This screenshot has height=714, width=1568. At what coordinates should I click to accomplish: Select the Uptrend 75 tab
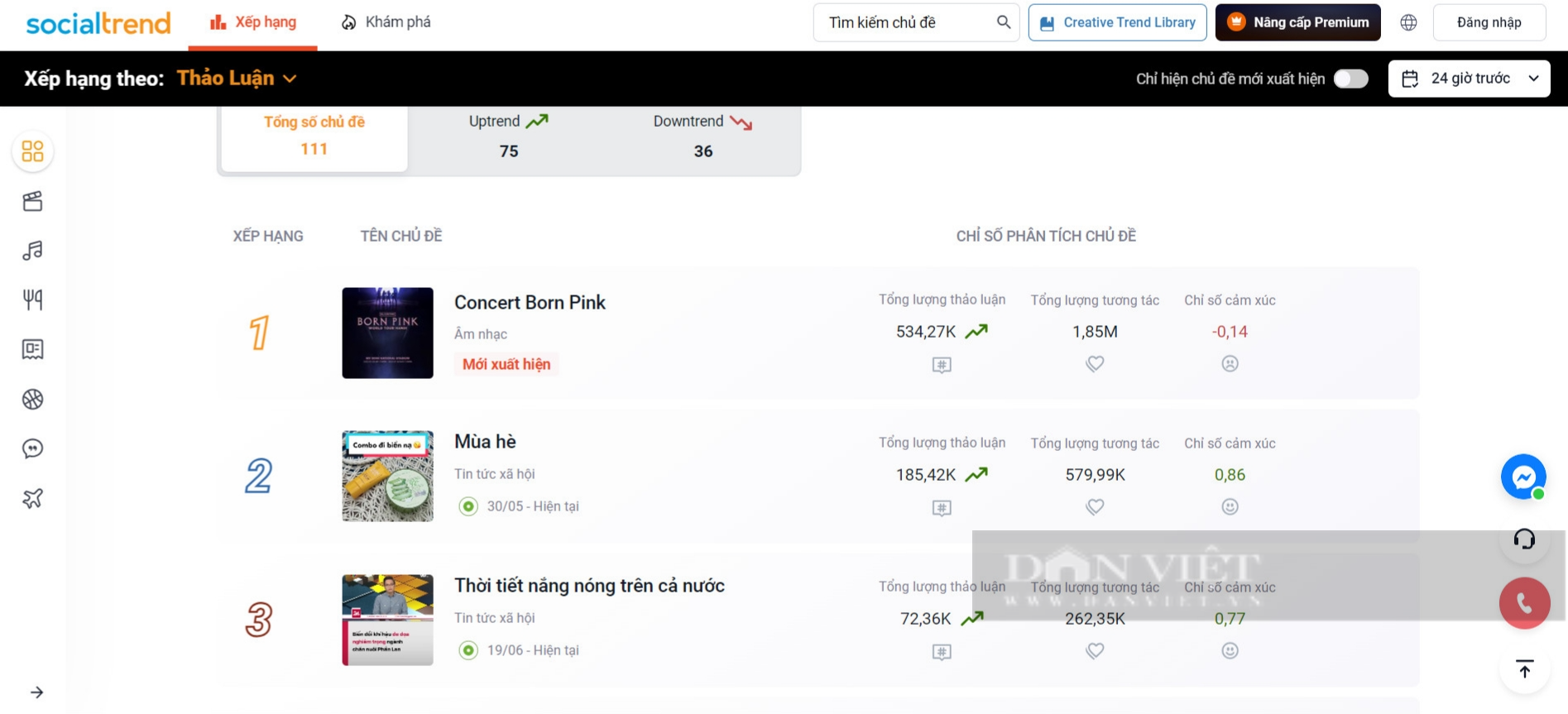point(508,136)
